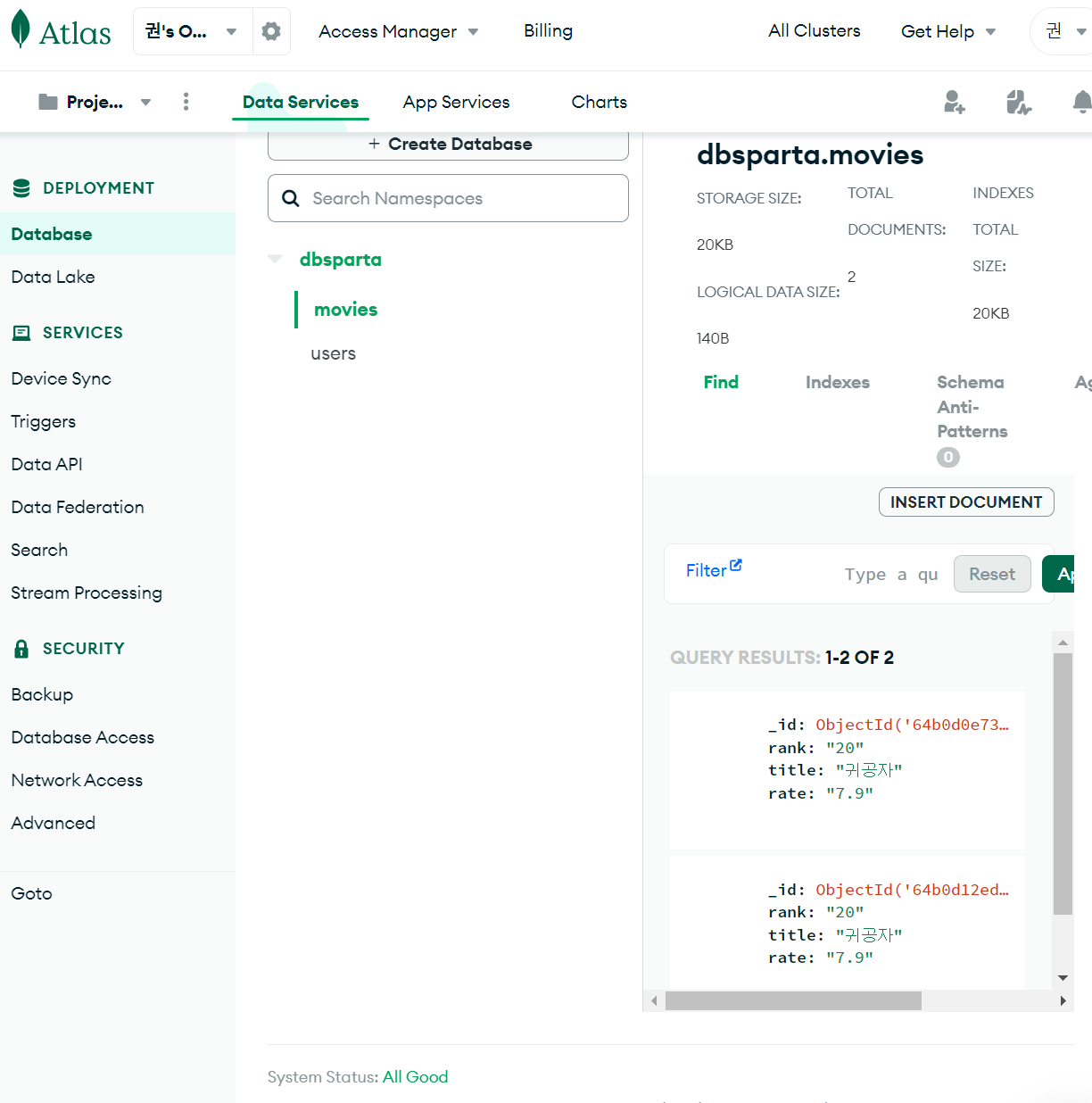The width and height of the screenshot is (1092, 1103).
Task: Open the organization selector dropdown
Action: 194,31
